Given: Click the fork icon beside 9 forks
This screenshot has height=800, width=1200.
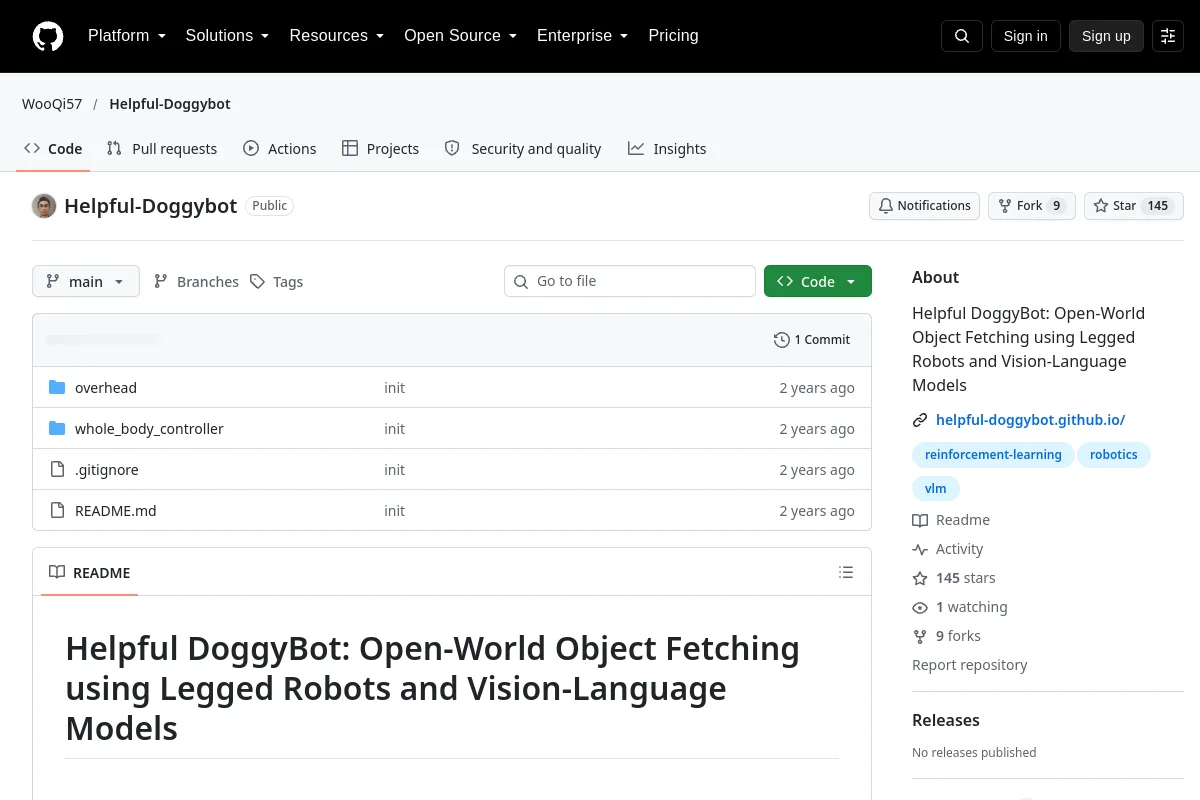Looking at the screenshot, I should (920, 636).
